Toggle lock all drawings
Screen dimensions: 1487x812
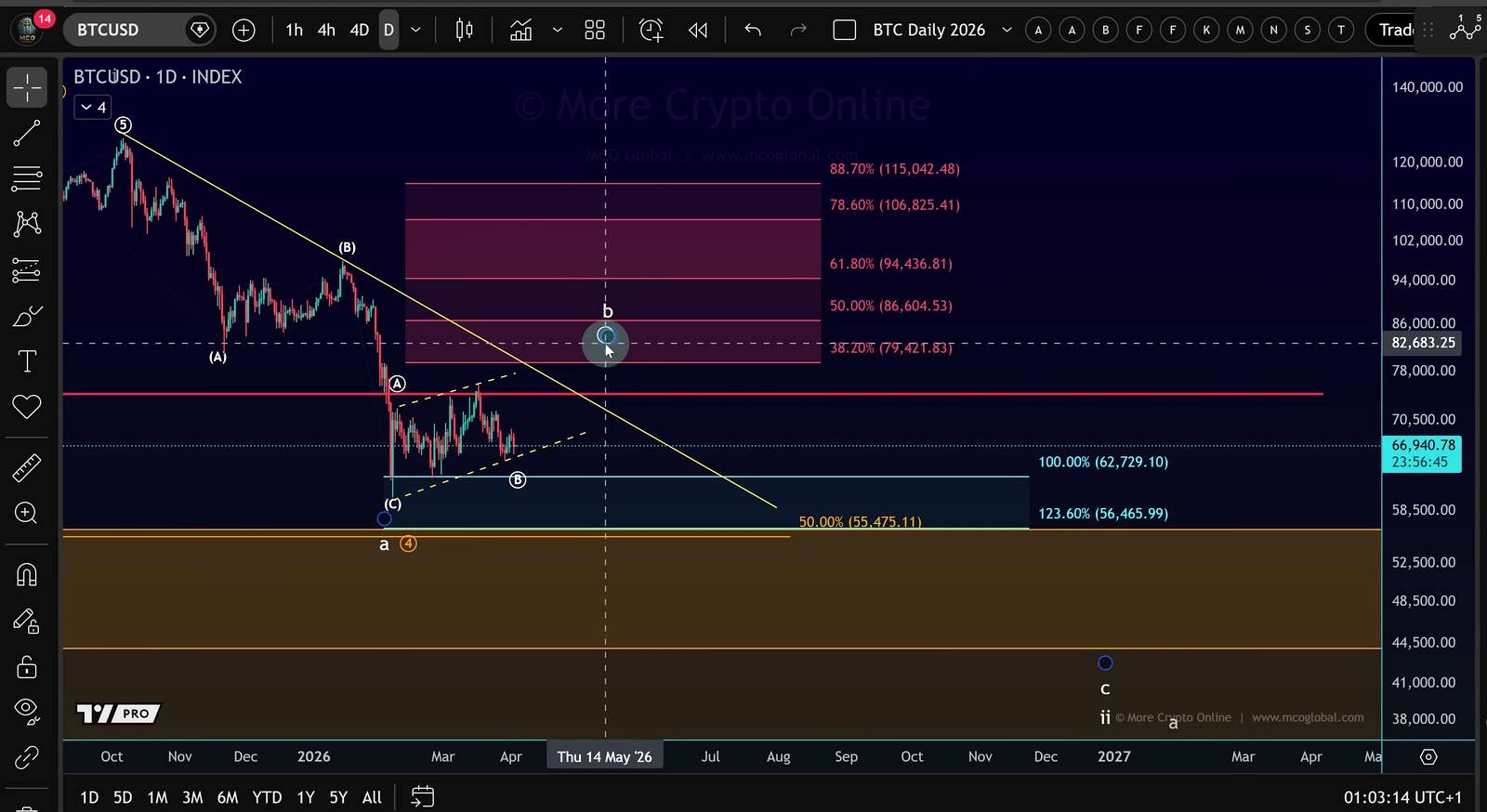(x=27, y=667)
